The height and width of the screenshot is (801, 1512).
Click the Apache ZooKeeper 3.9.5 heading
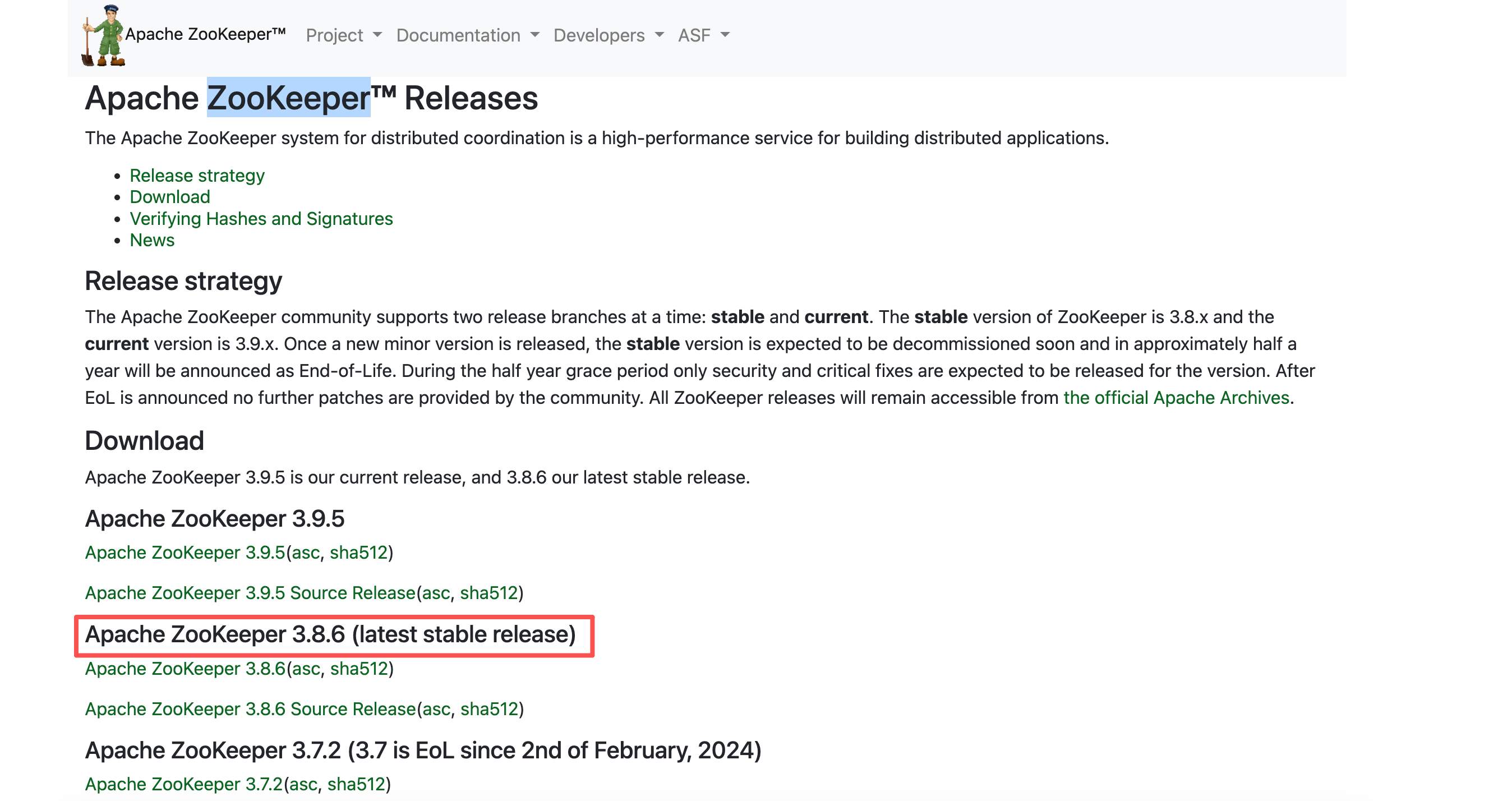click(x=215, y=519)
